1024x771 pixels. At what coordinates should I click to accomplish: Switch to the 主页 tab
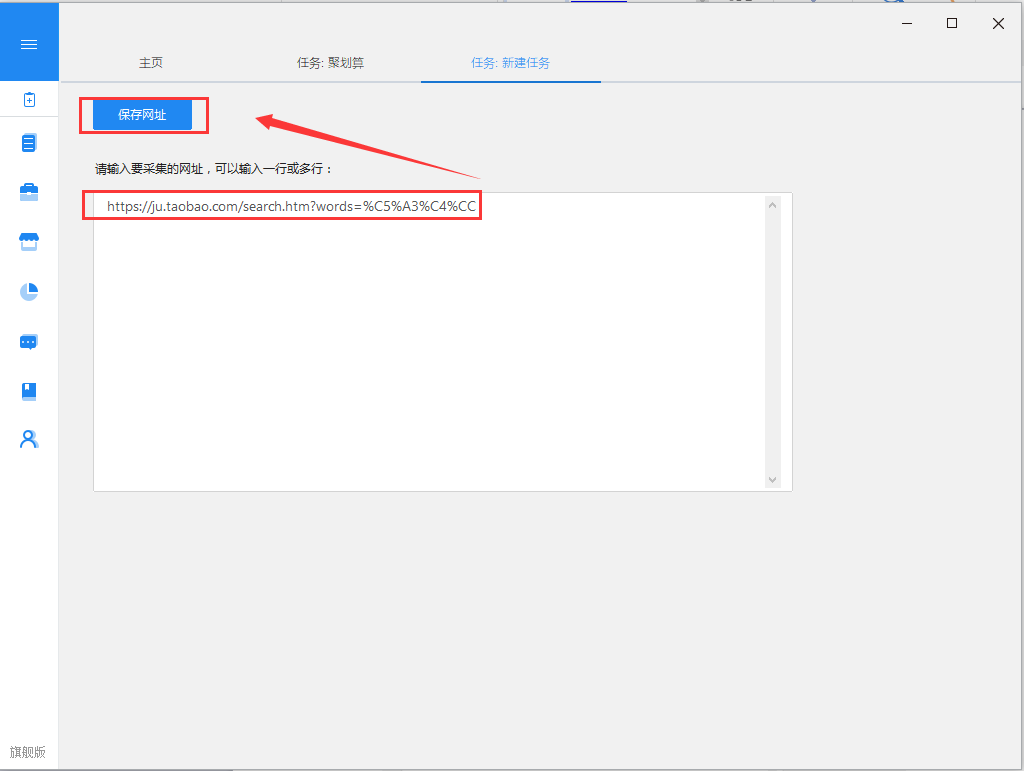click(151, 63)
